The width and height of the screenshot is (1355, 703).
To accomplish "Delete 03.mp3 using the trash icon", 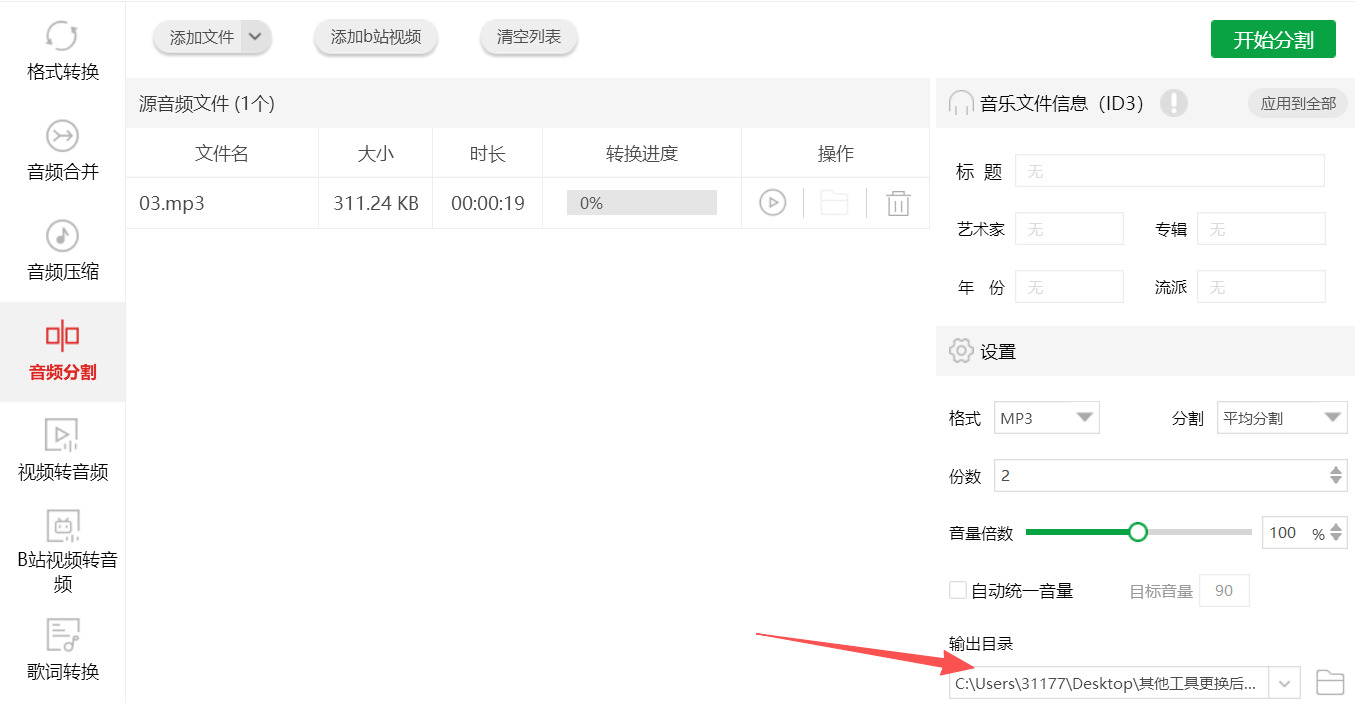I will pyautogui.click(x=898, y=202).
